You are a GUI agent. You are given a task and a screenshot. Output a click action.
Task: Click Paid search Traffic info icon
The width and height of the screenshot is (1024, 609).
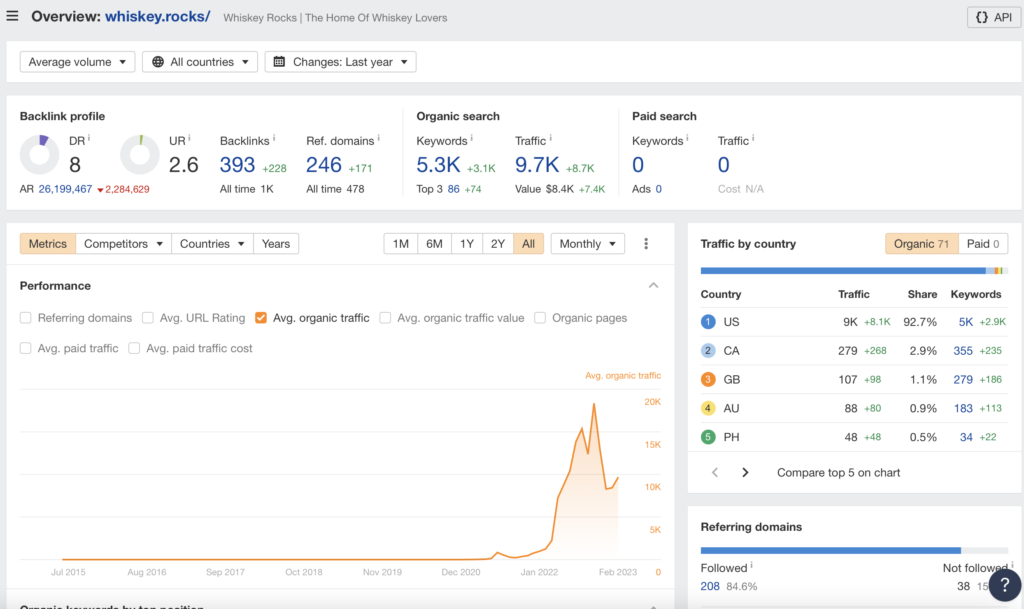(x=753, y=138)
